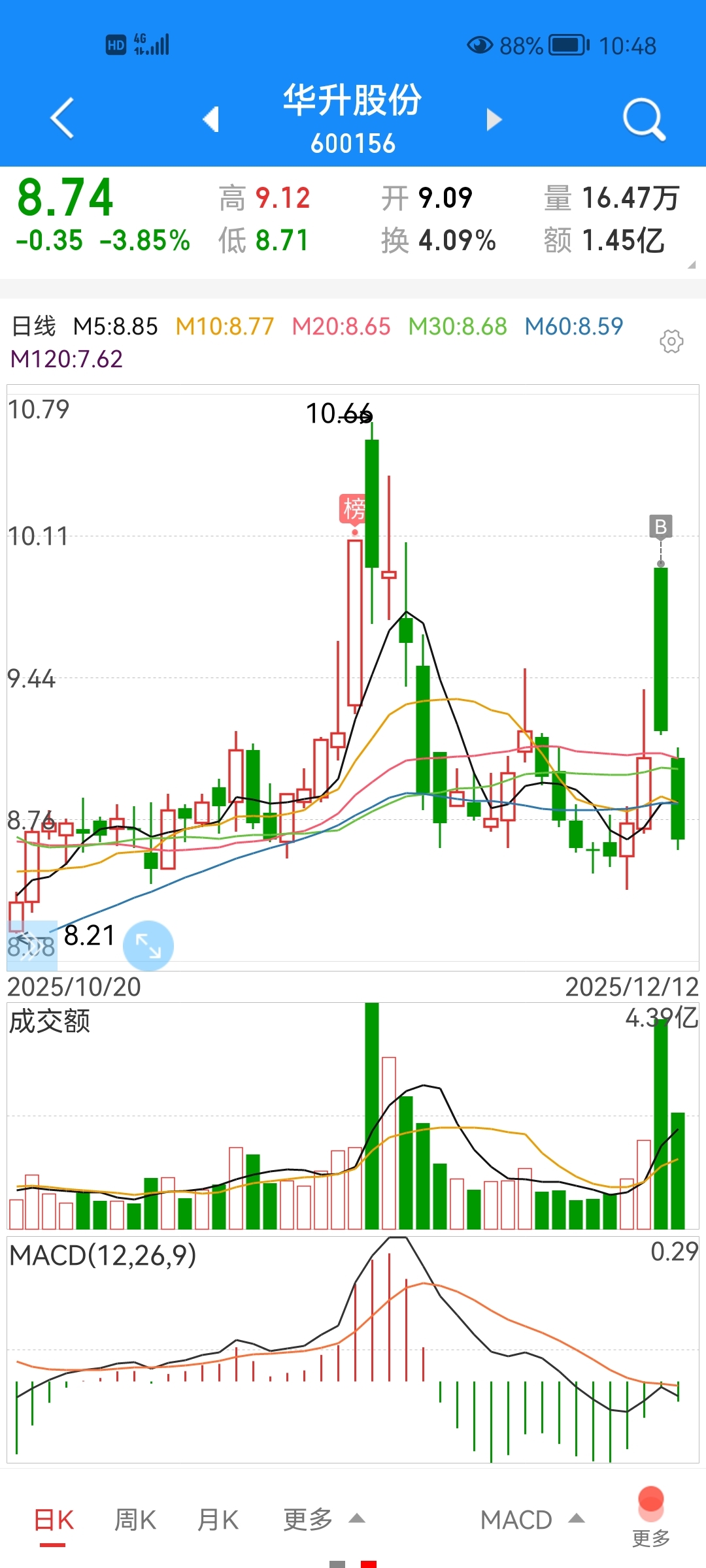Viewport: 706px width, 1568px height.
Task: Tap the MACD(12,26,9) sub-chart label
Action: (x=103, y=1255)
